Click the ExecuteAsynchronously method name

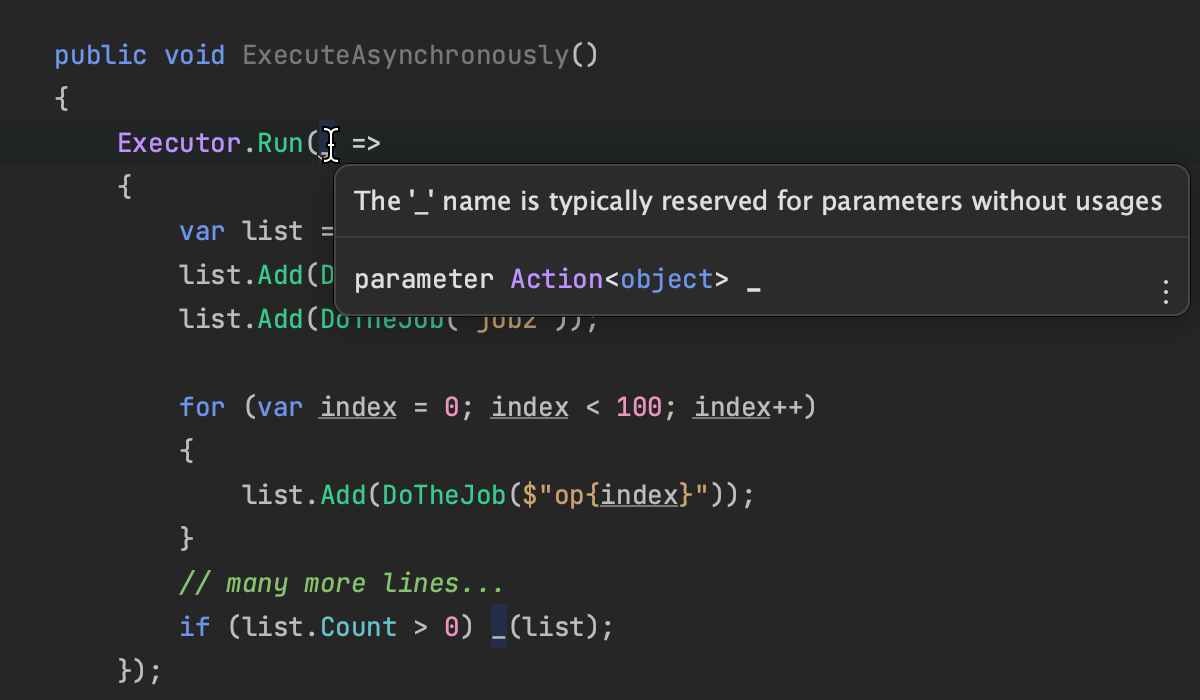click(406, 54)
